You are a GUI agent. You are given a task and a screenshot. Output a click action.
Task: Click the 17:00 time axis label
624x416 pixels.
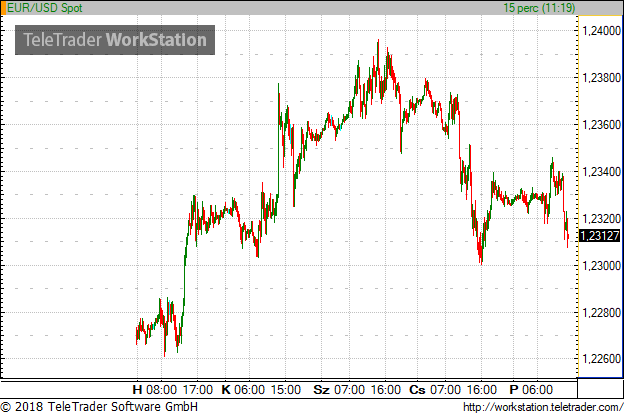tap(198, 389)
